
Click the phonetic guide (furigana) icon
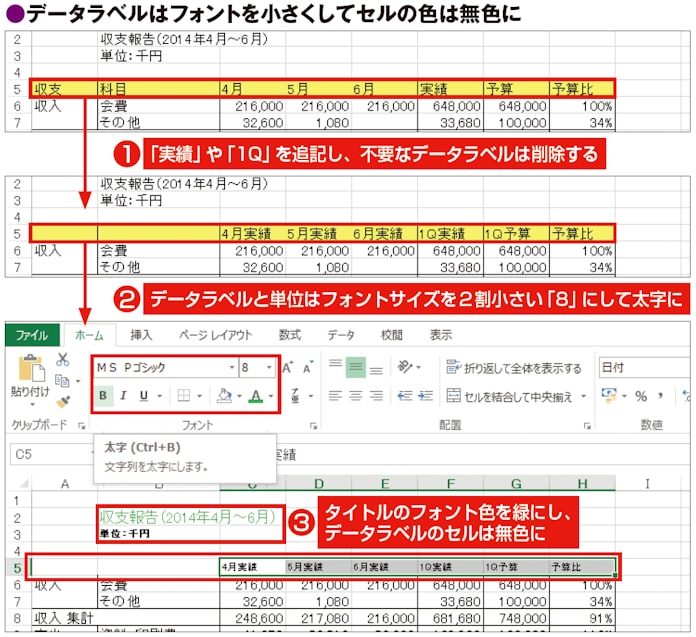point(295,396)
